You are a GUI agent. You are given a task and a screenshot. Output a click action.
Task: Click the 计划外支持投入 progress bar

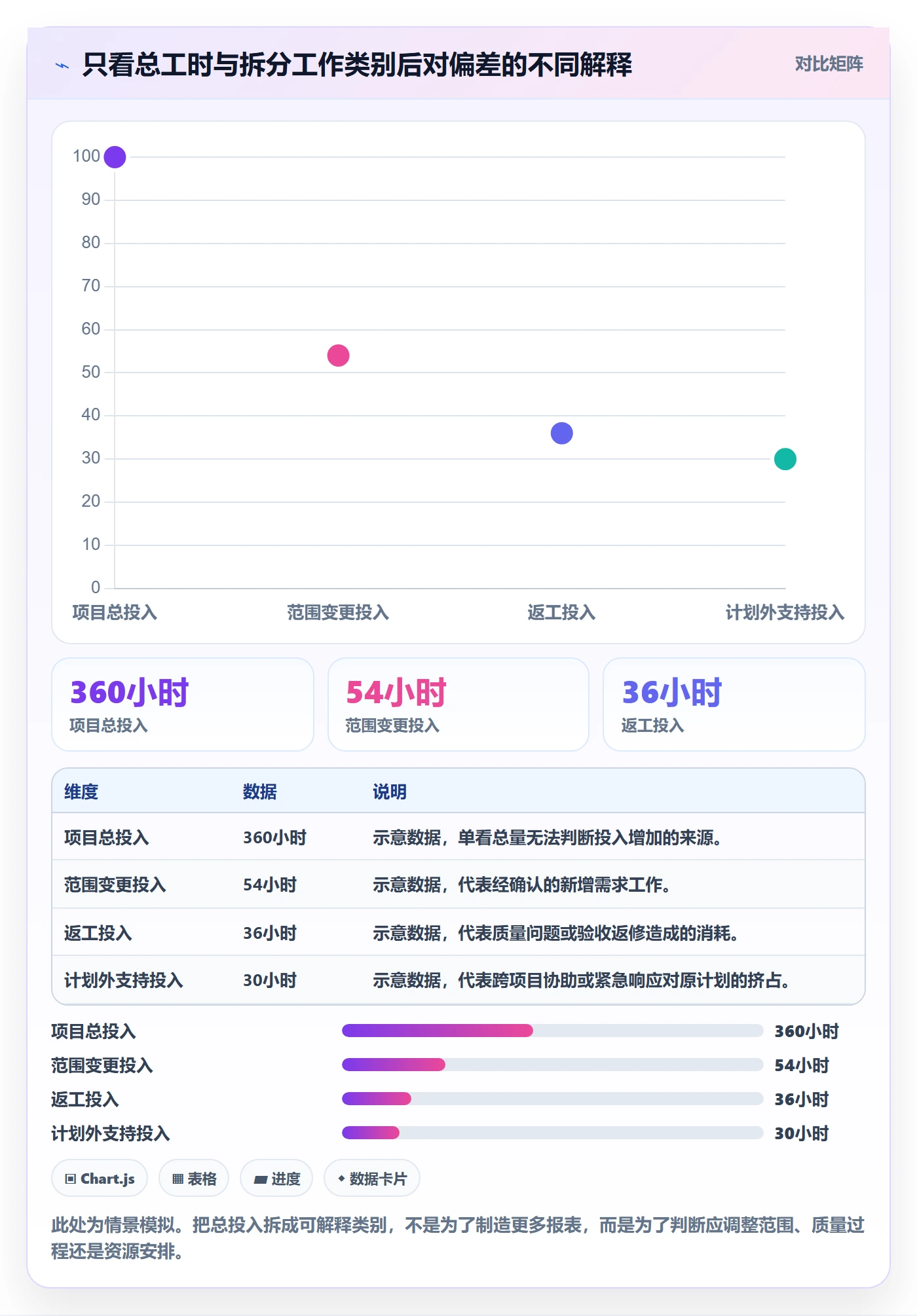(552, 1133)
